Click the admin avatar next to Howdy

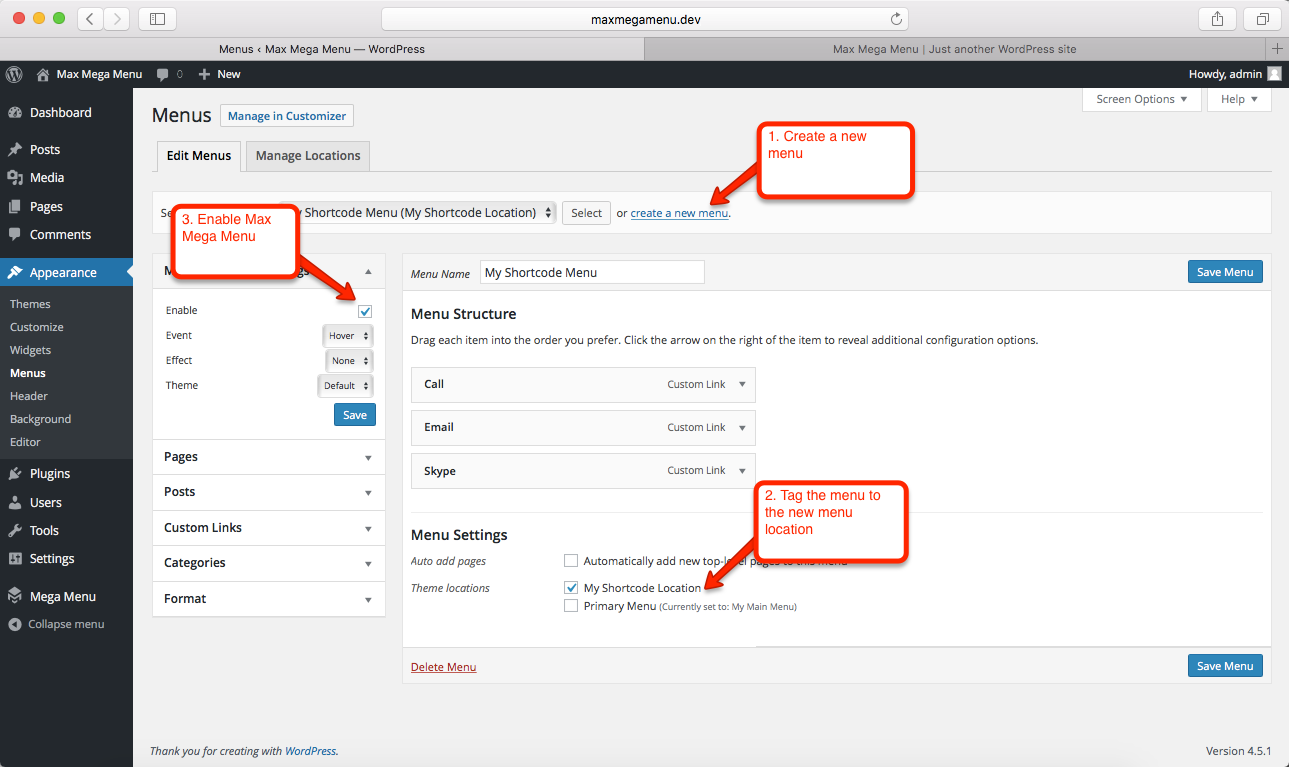[1274, 74]
